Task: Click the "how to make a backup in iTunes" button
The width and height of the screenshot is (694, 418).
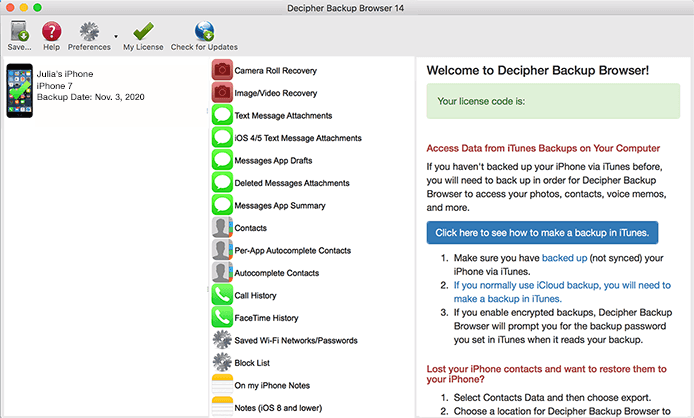Action: (x=542, y=232)
